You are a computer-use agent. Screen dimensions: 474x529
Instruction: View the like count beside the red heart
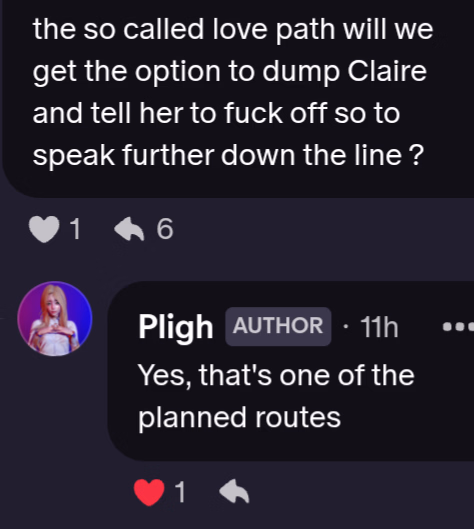tap(180, 492)
